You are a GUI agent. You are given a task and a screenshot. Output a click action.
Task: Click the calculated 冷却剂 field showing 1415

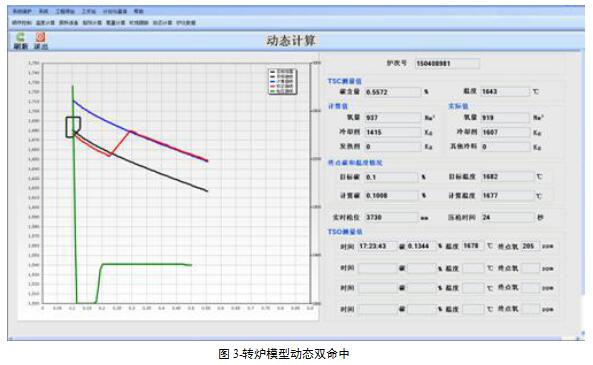[x=393, y=132]
